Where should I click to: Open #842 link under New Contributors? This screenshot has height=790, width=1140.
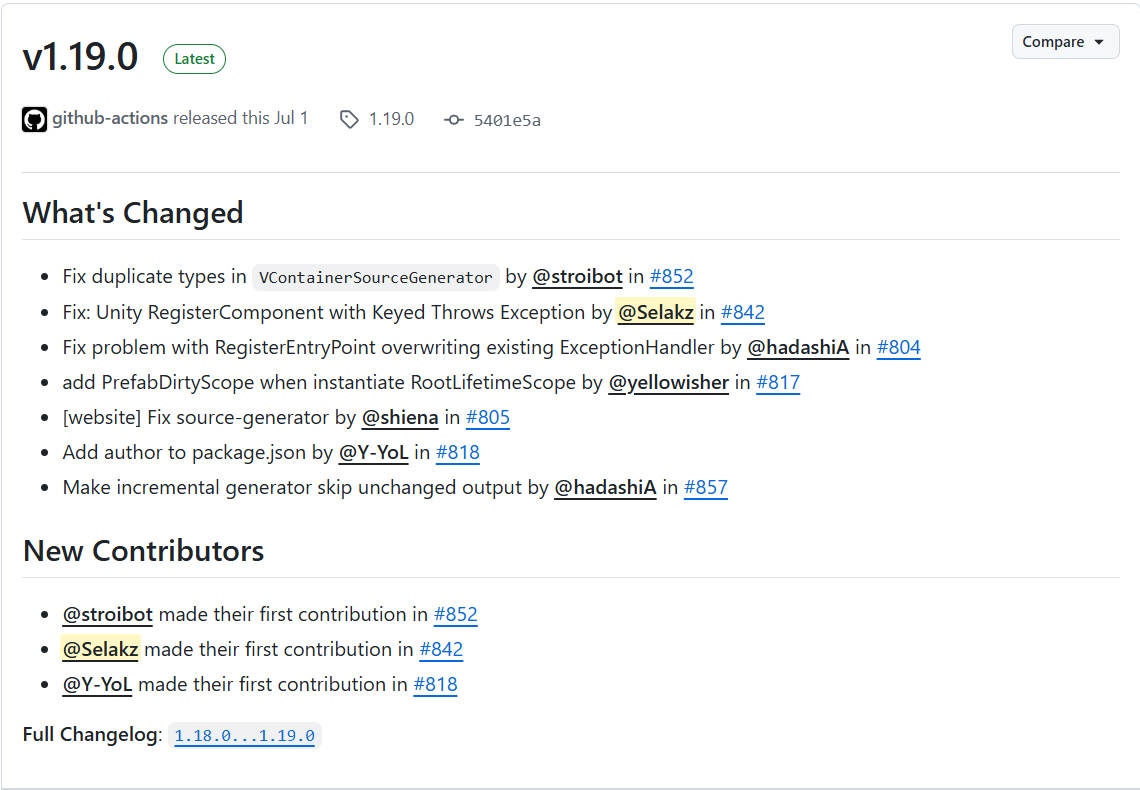coord(441,650)
